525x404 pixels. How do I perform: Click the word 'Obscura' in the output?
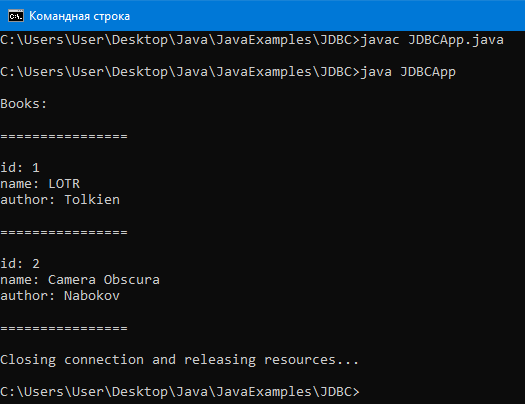coord(132,280)
